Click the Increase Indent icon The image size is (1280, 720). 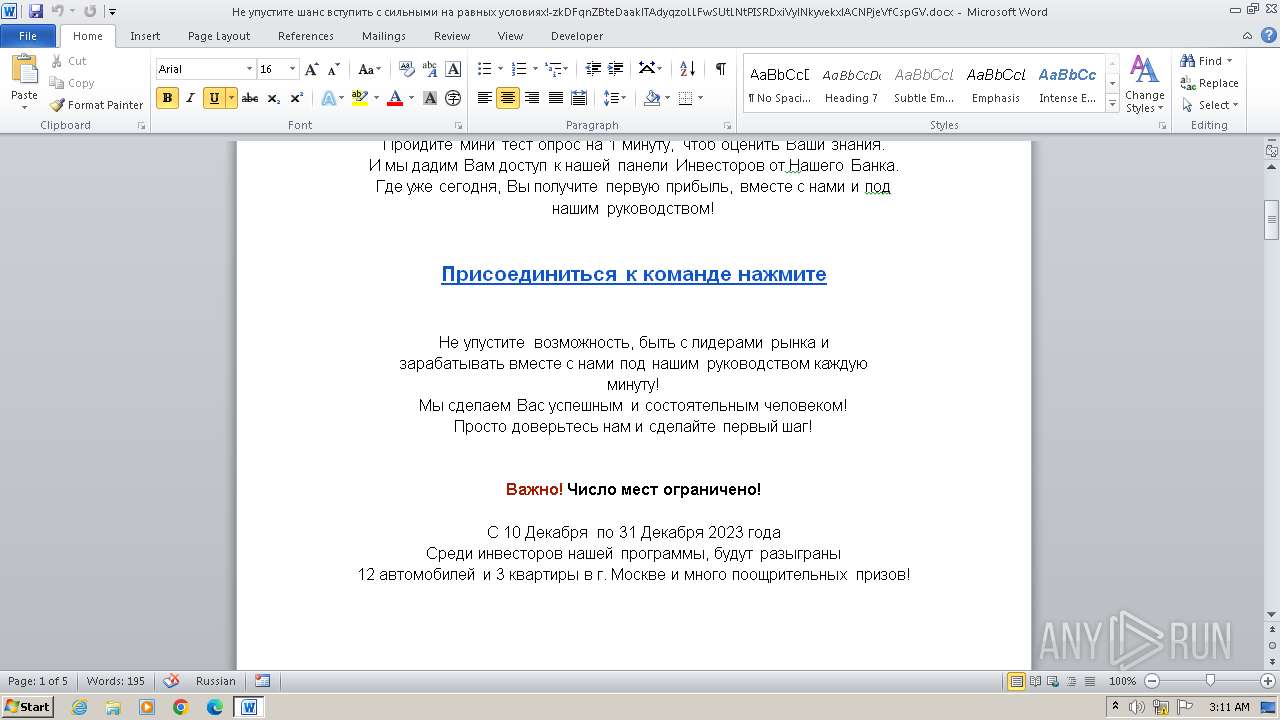(x=616, y=69)
